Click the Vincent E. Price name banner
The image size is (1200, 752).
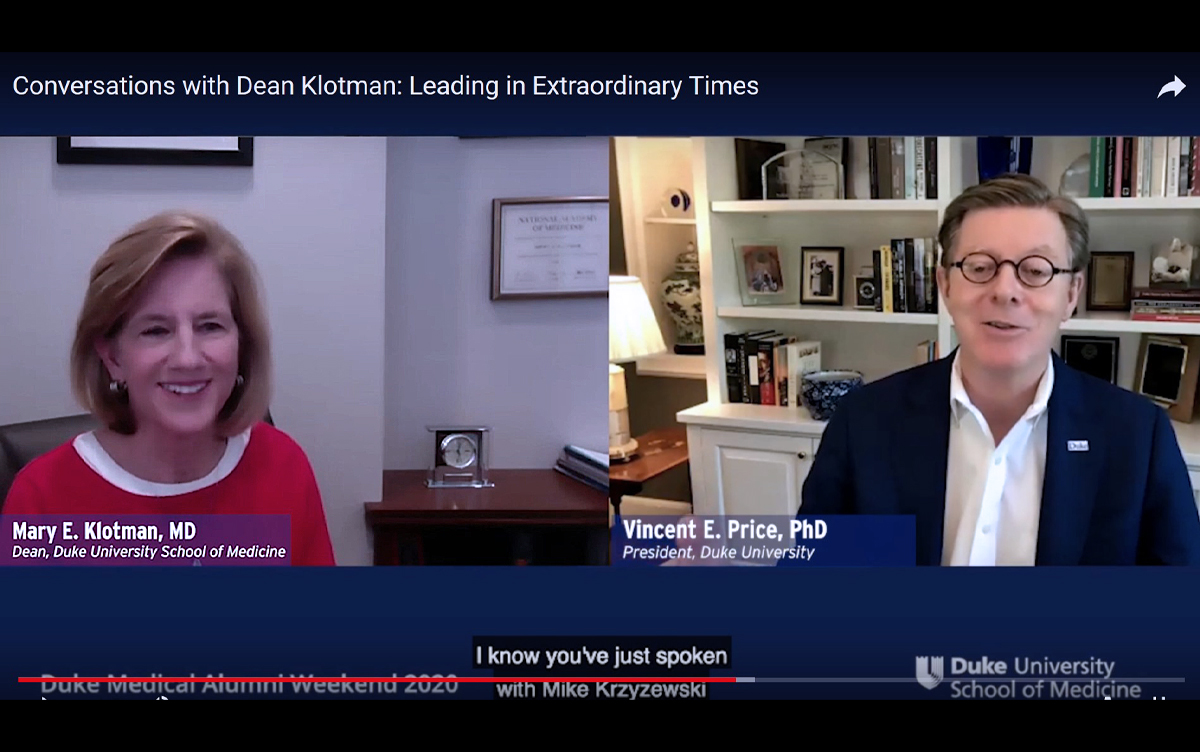(x=762, y=540)
